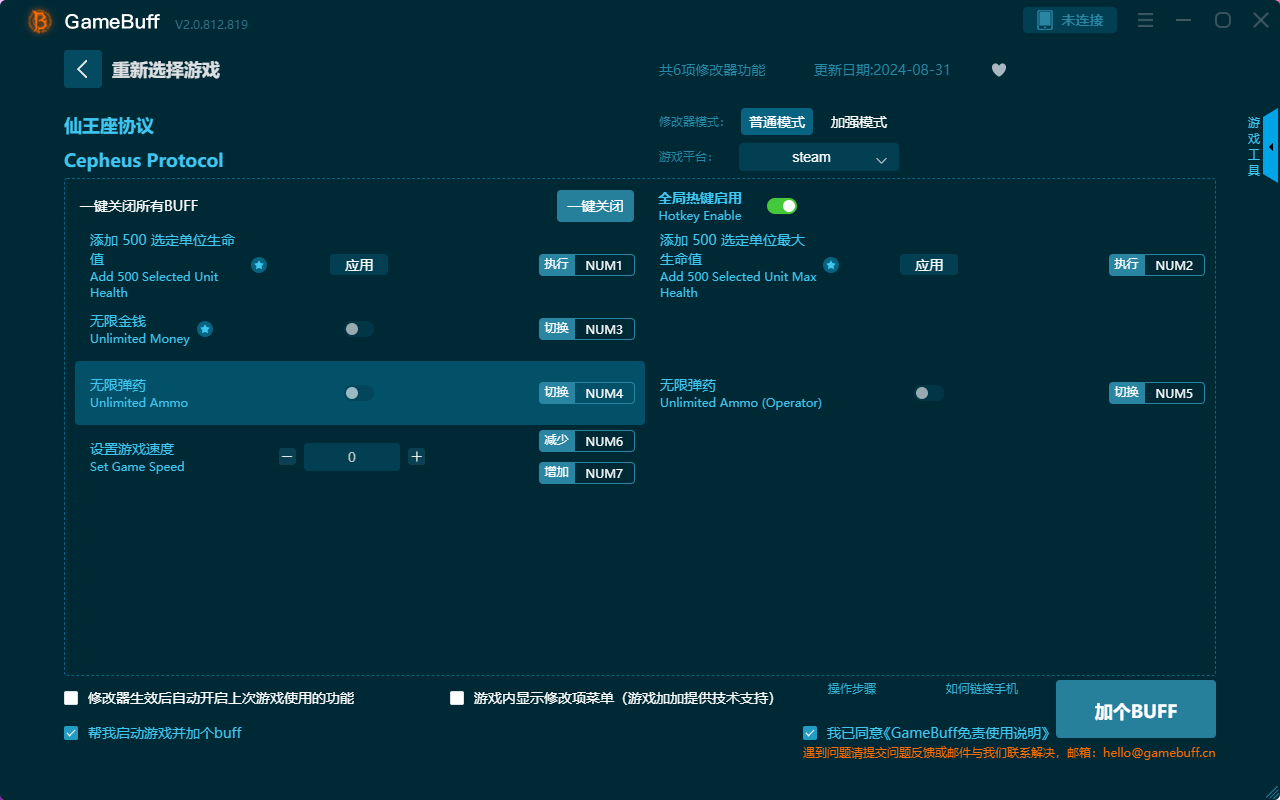Click the GameBuff flame logo
This screenshot has height=800, width=1280.
(x=39, y=20)
